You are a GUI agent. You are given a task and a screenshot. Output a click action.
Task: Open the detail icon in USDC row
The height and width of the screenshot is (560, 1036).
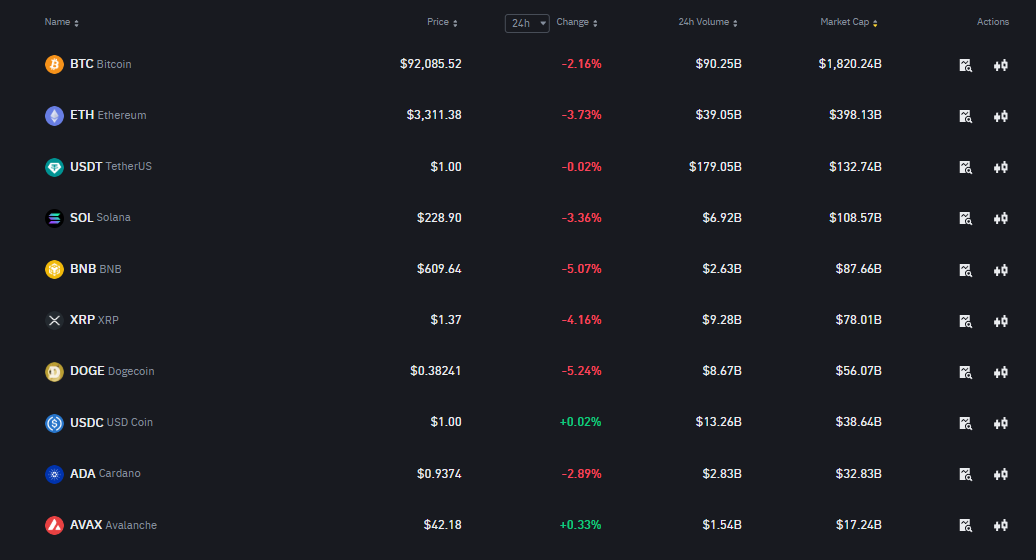[x=965, y=423]
